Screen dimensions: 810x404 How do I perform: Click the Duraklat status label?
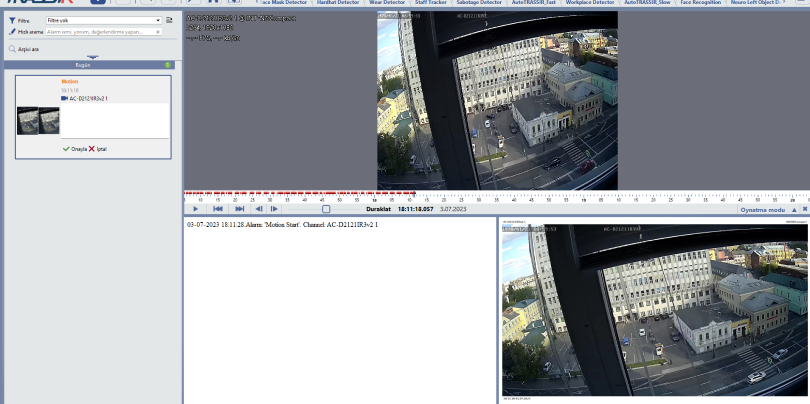(x=378, y=209)
